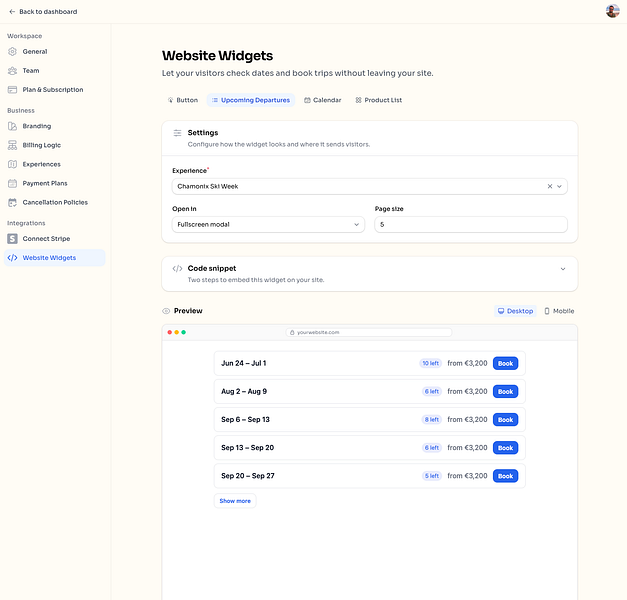Switch preview to Mobile view

559,311
